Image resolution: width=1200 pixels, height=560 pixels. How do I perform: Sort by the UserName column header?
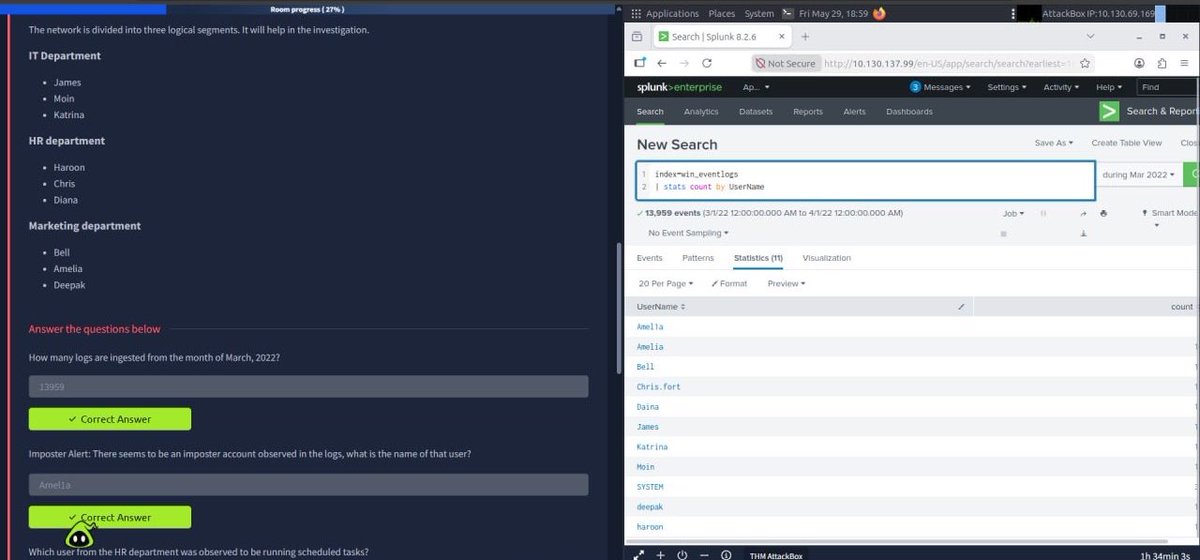[x=661, y=306]
